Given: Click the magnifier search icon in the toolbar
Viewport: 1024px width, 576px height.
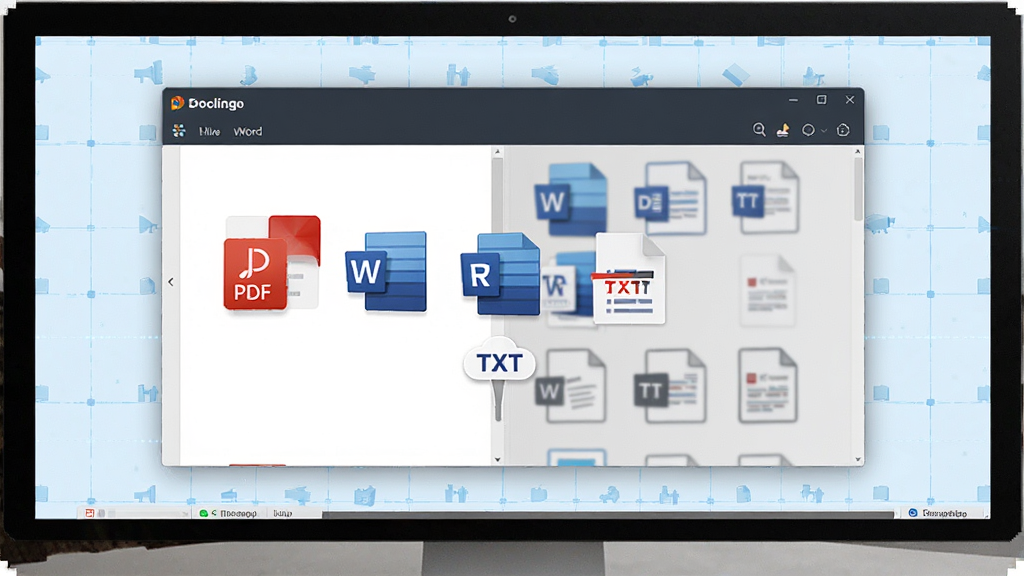Looking at the screenshot, I should pyautogui.click(x=759, y=130).
